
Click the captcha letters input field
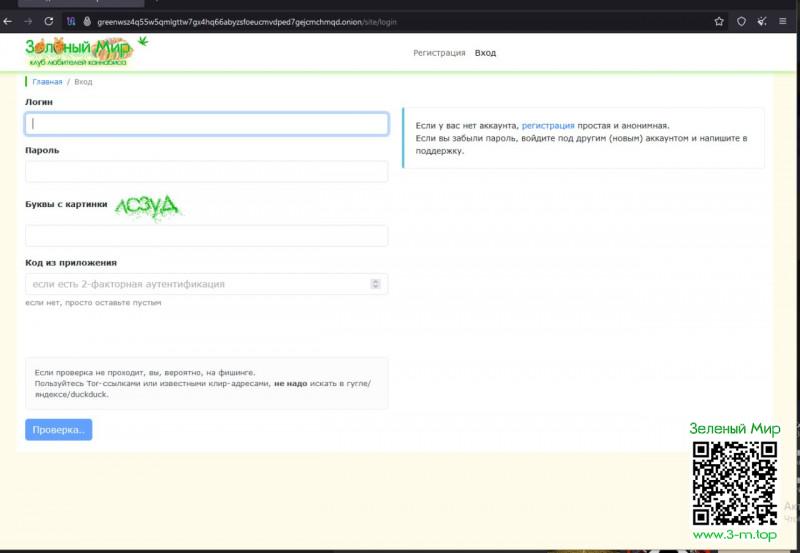[206, 236]
